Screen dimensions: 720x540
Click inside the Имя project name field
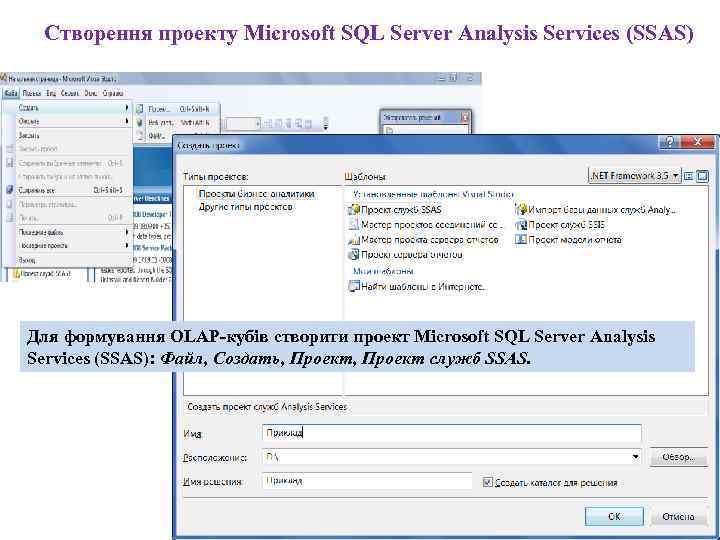(x=452, y=433)
